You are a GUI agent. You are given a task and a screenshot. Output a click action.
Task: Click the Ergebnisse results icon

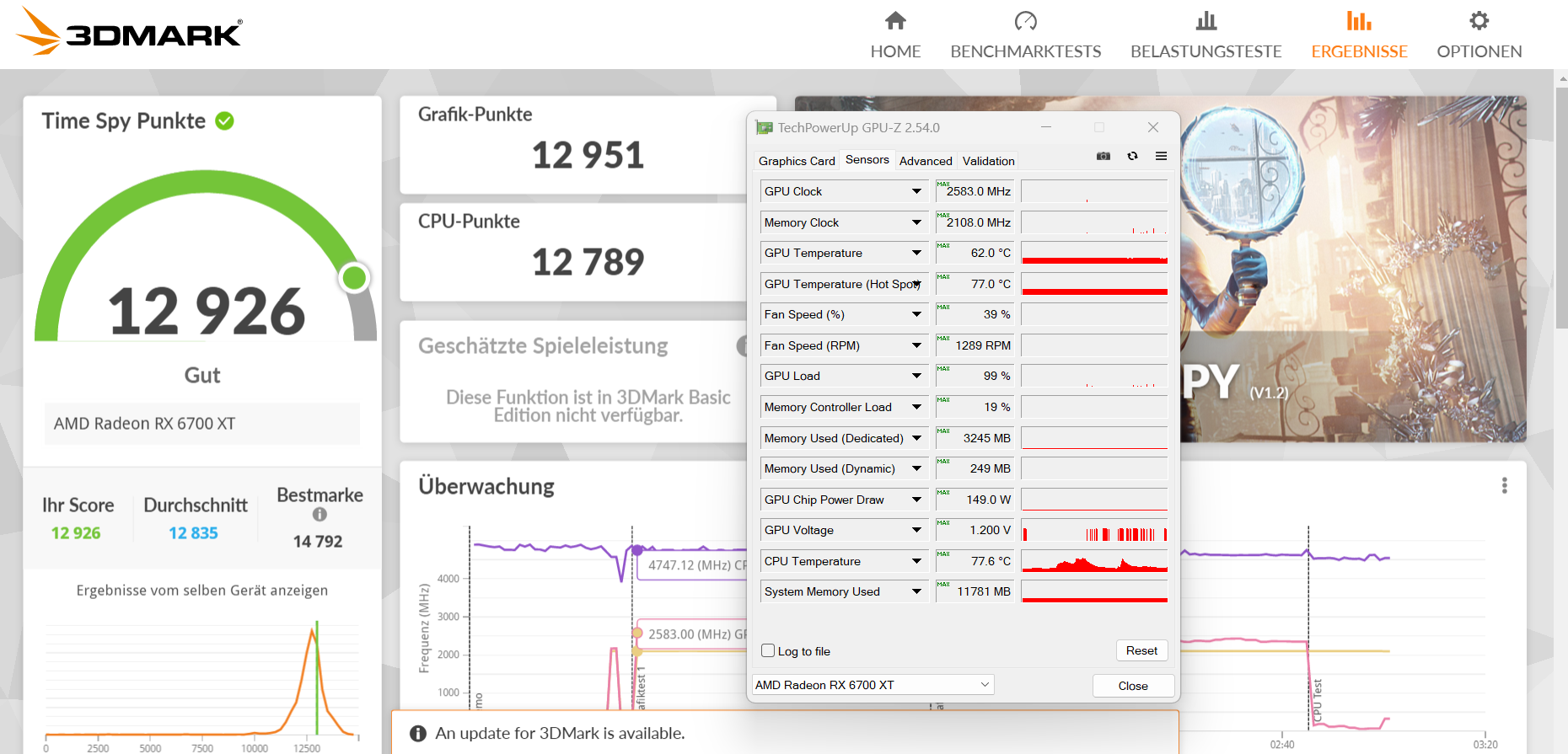(1359, 20)
